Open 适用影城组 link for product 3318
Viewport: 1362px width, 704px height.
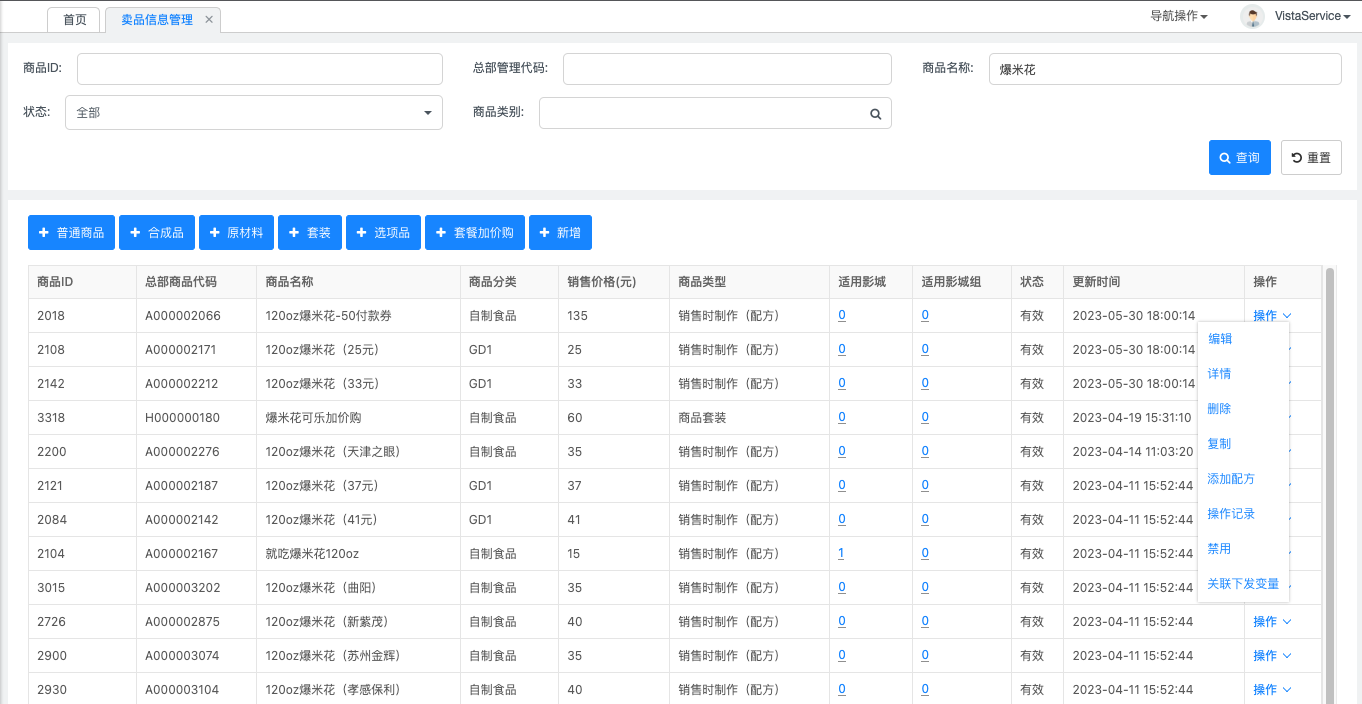coord(925,418)
